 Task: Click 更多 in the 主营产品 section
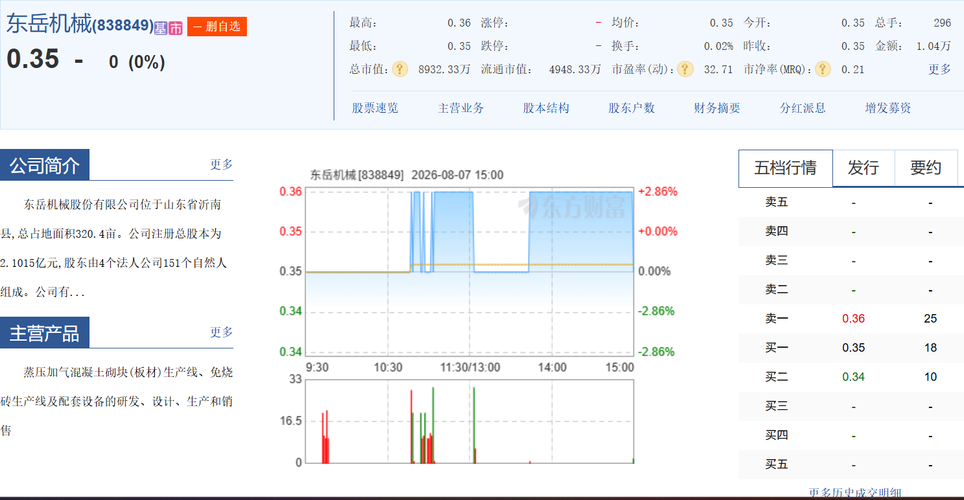(221, 332)
